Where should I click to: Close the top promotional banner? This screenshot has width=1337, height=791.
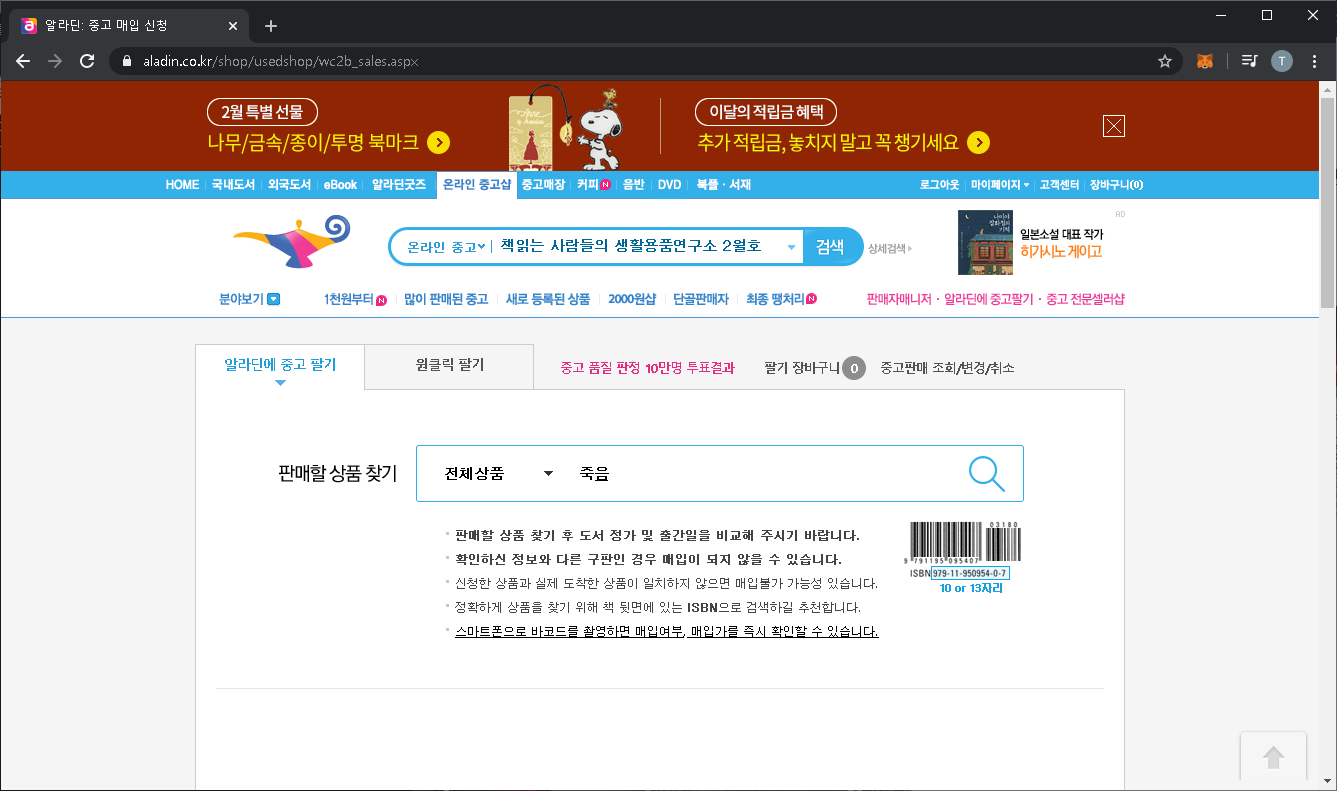pyautogui.click(x=1114, y=126)
